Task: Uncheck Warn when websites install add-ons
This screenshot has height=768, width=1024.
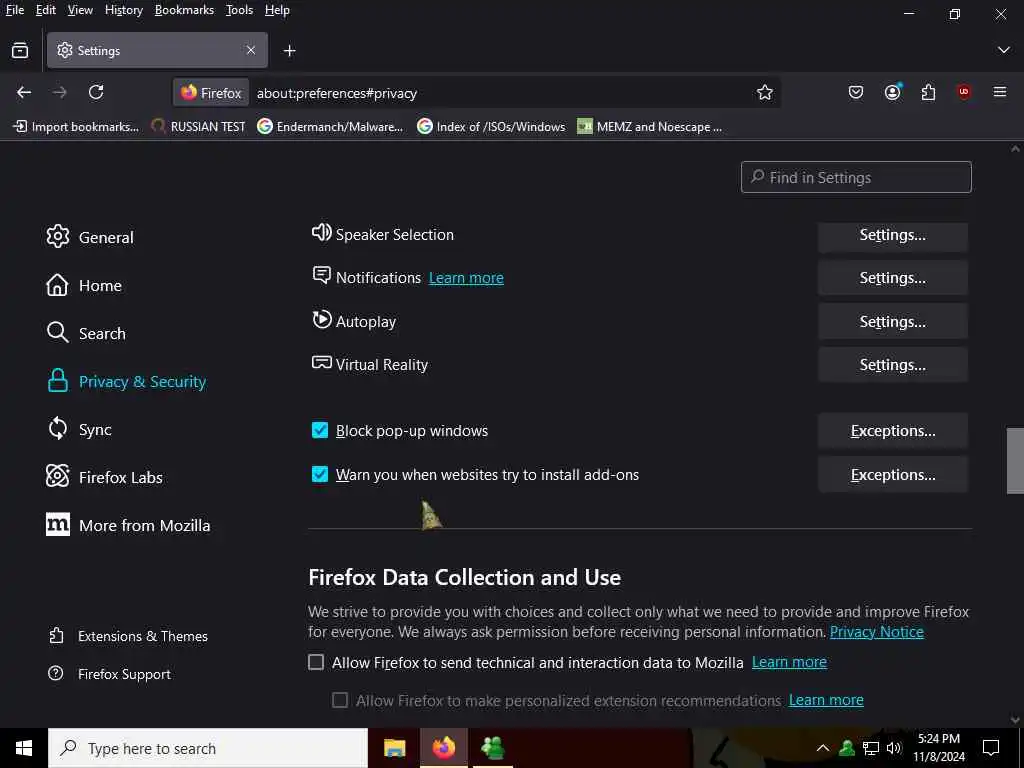Action: coord(320,474)
